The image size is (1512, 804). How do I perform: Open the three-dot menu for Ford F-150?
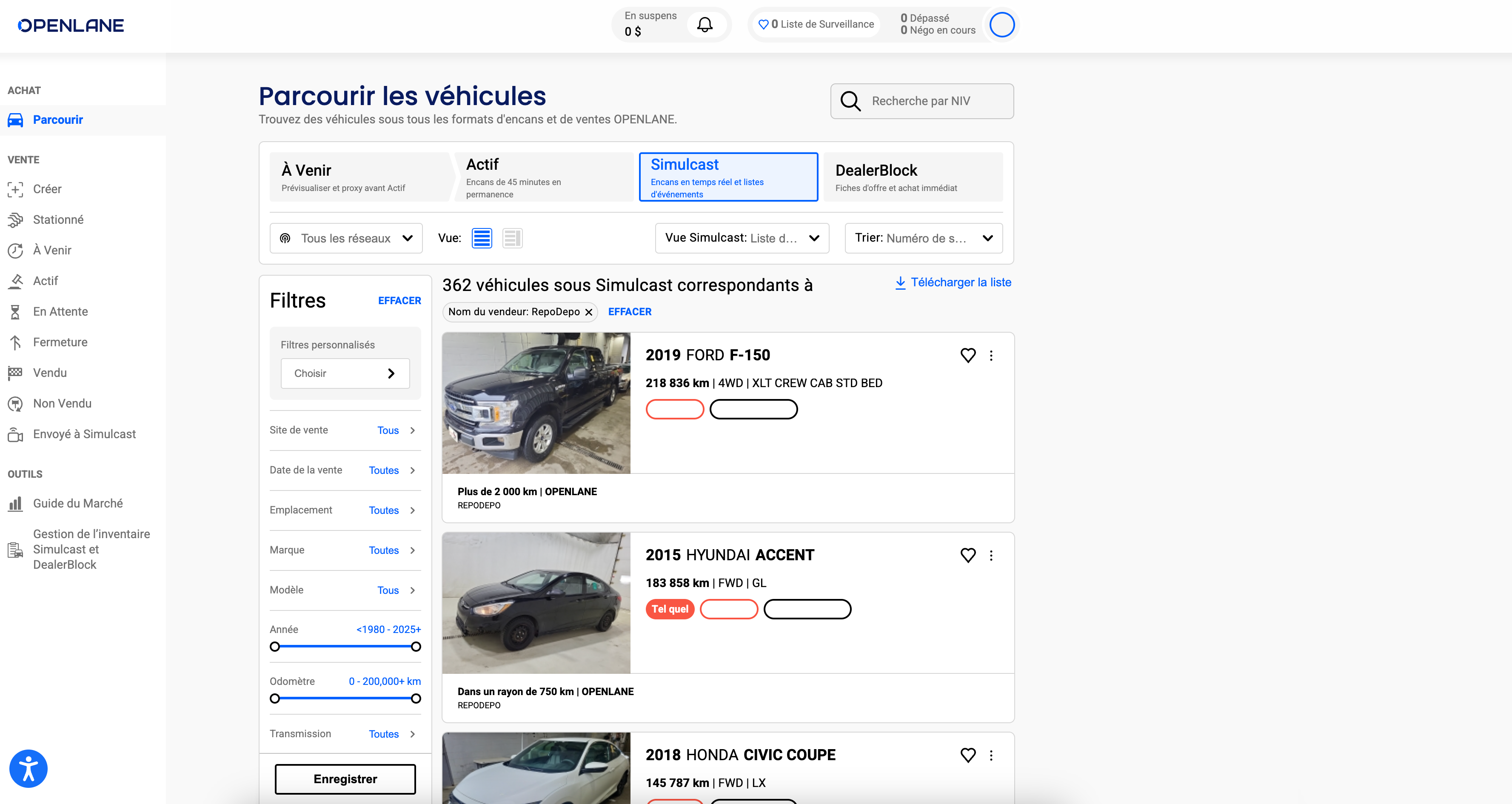tap(991, 356)
